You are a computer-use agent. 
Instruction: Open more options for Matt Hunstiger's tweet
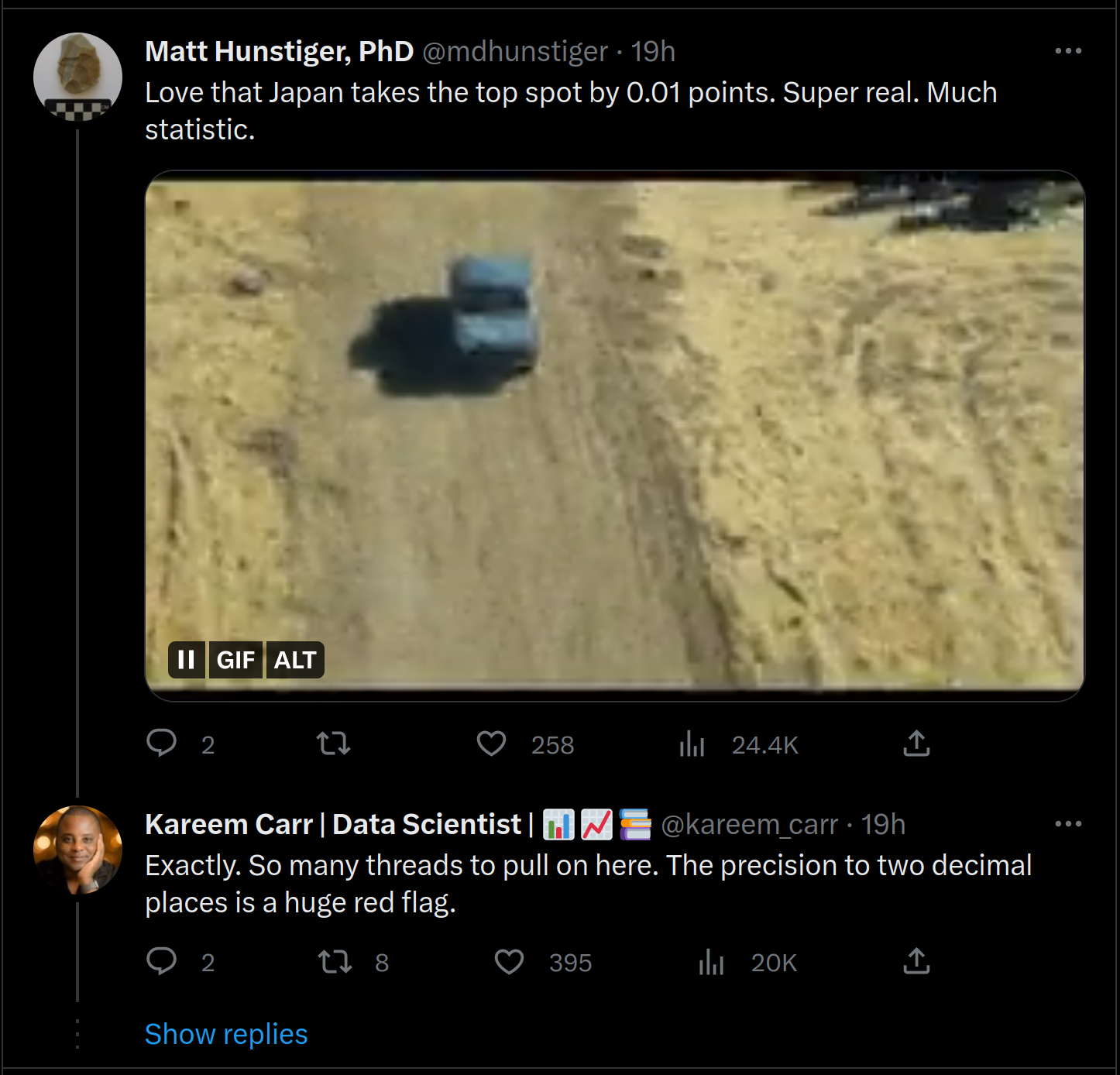(1068, 51)
